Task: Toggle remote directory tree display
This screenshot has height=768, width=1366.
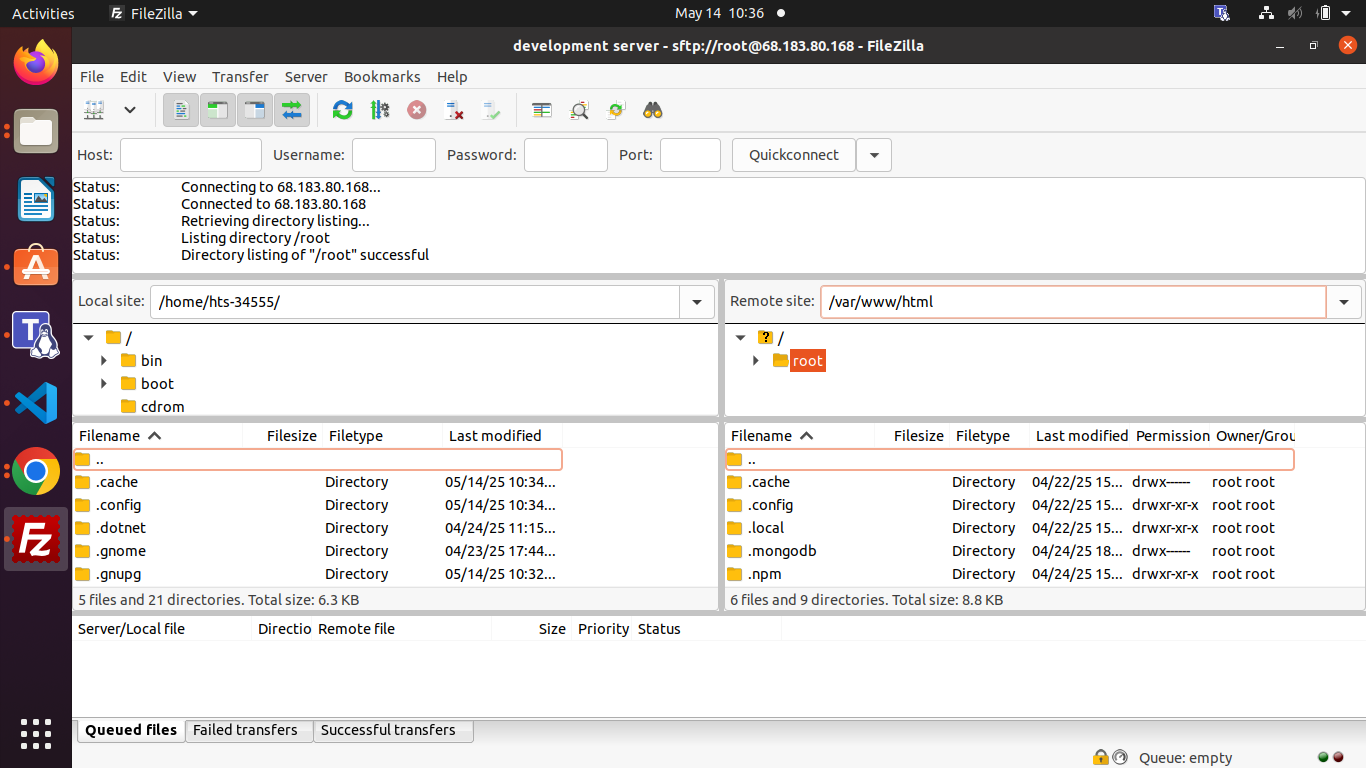Action: pyautogui.click(x=255, y=110)
